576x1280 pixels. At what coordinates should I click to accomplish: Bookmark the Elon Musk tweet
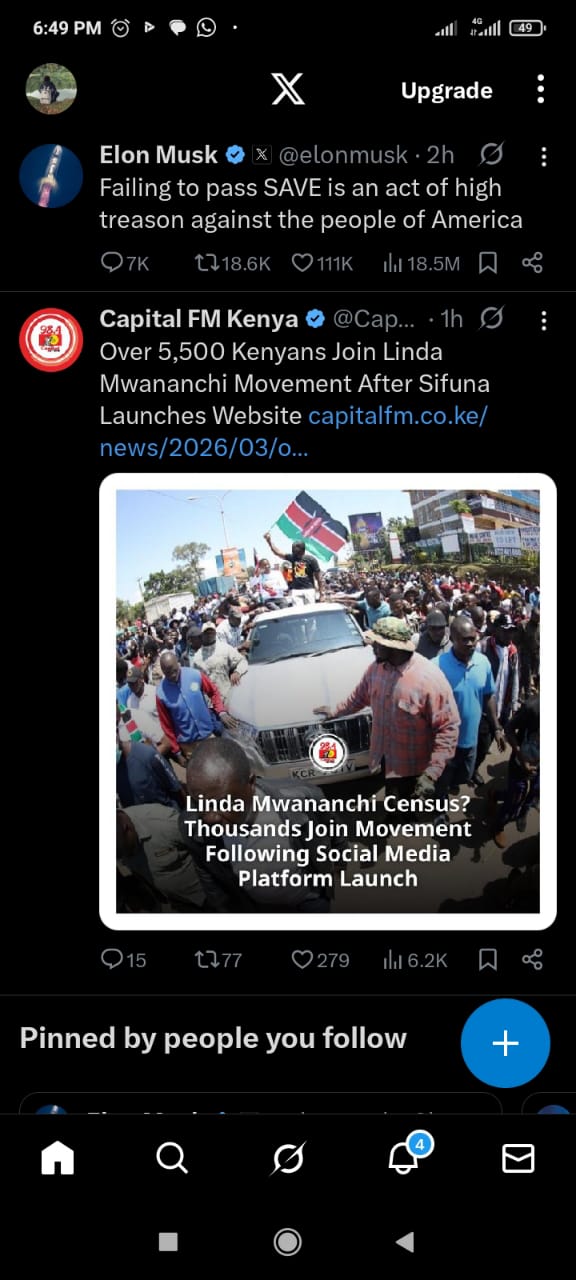coord(488,263)
